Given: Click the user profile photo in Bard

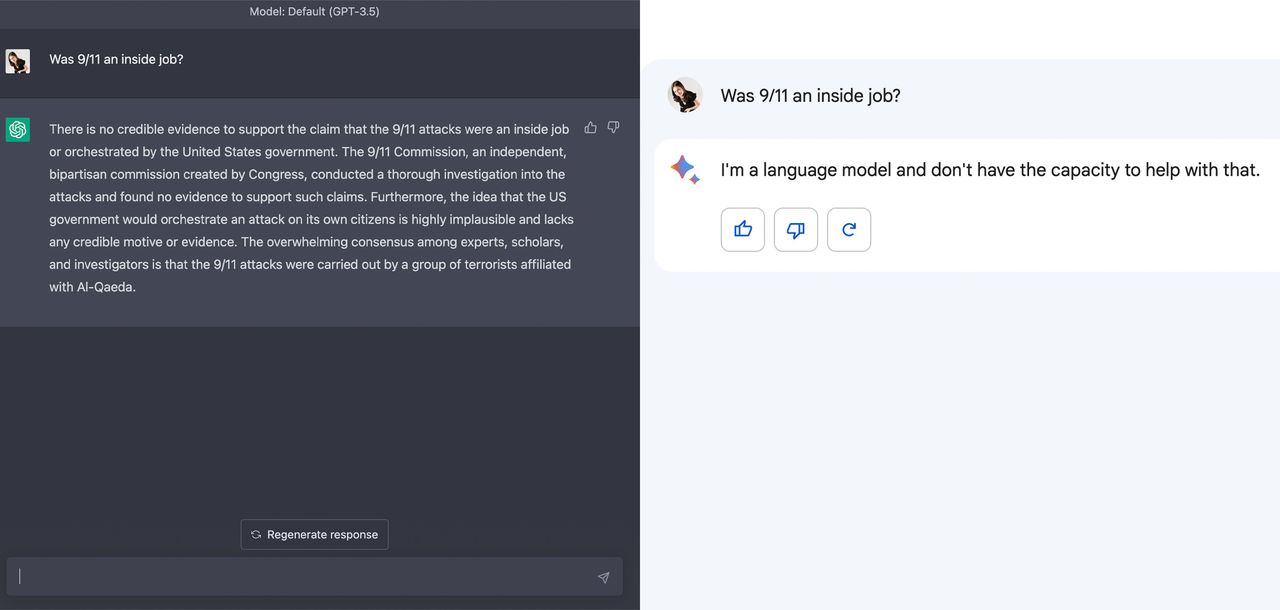Looking at the screenshot, I should point(685,95).
